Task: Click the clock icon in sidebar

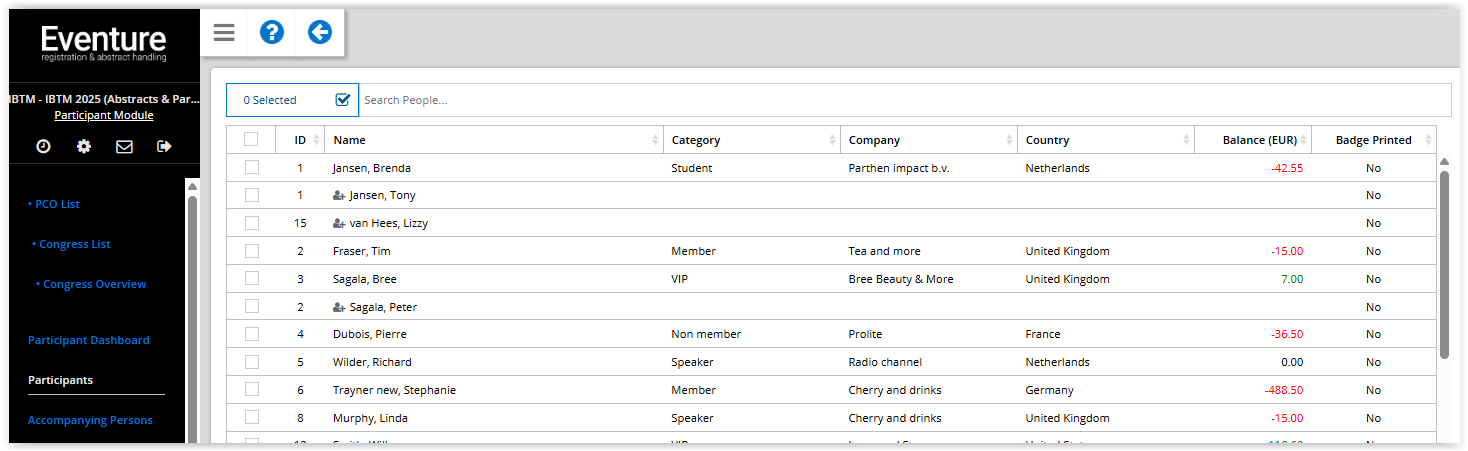Action: [x=44, y=146]
